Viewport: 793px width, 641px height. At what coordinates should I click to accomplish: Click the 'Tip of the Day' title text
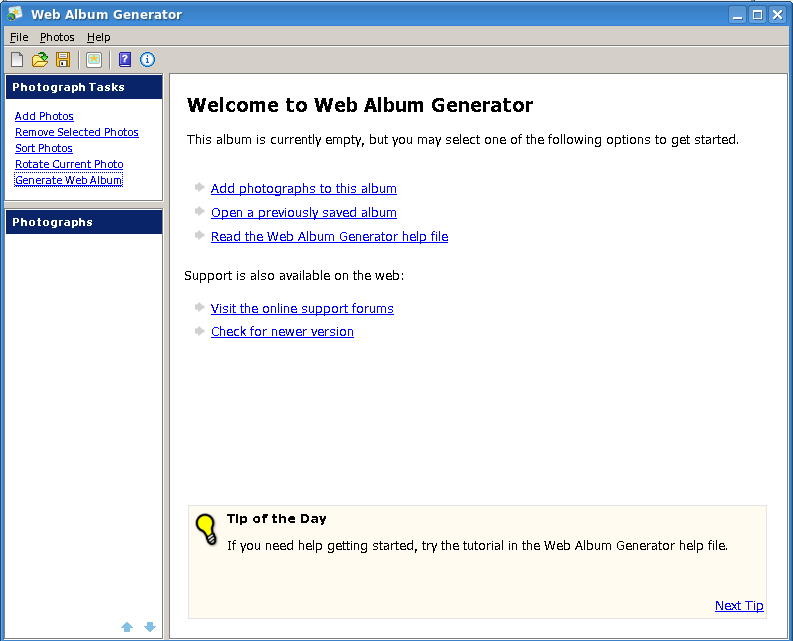tap(277, 519)
